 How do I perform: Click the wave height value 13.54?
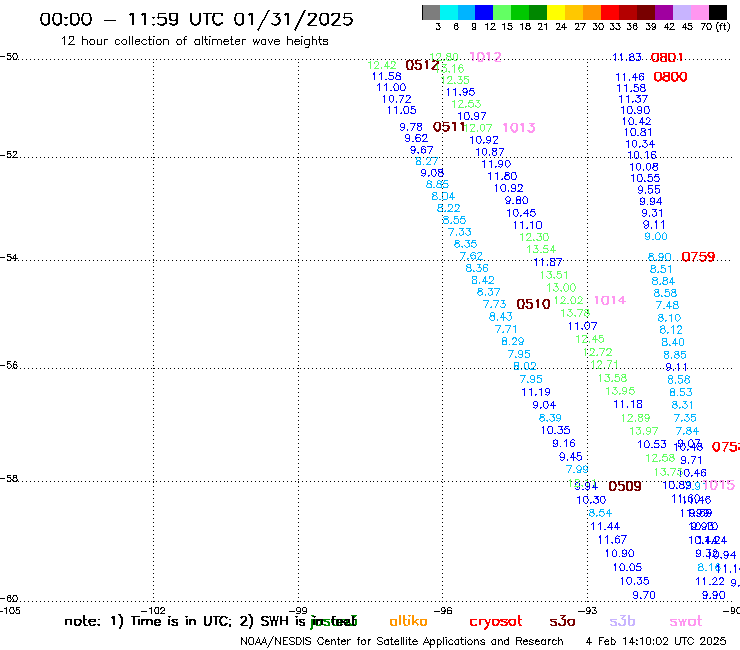[x=541, y=249]
